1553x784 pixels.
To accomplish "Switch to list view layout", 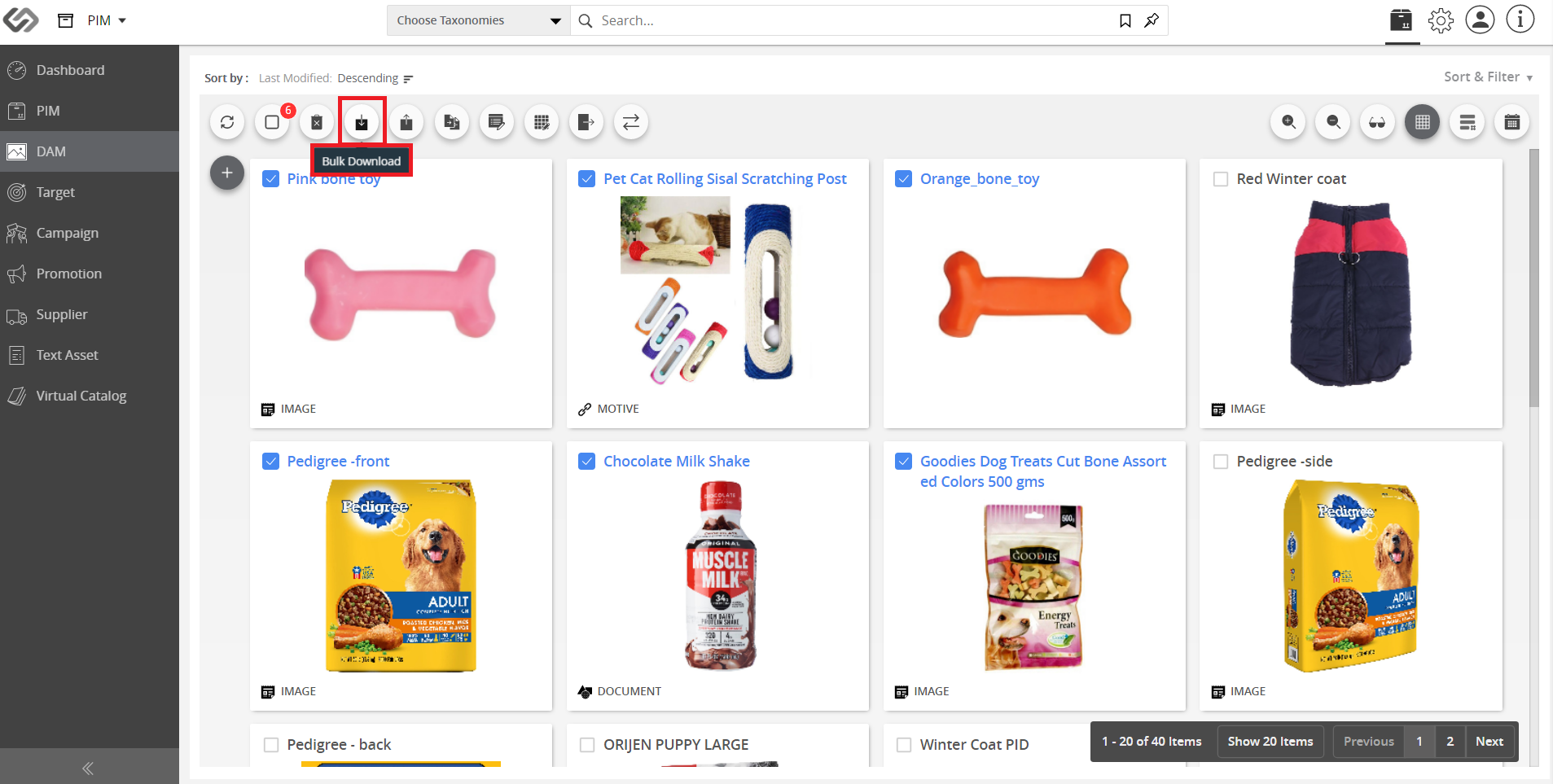I will (1467, 122).
